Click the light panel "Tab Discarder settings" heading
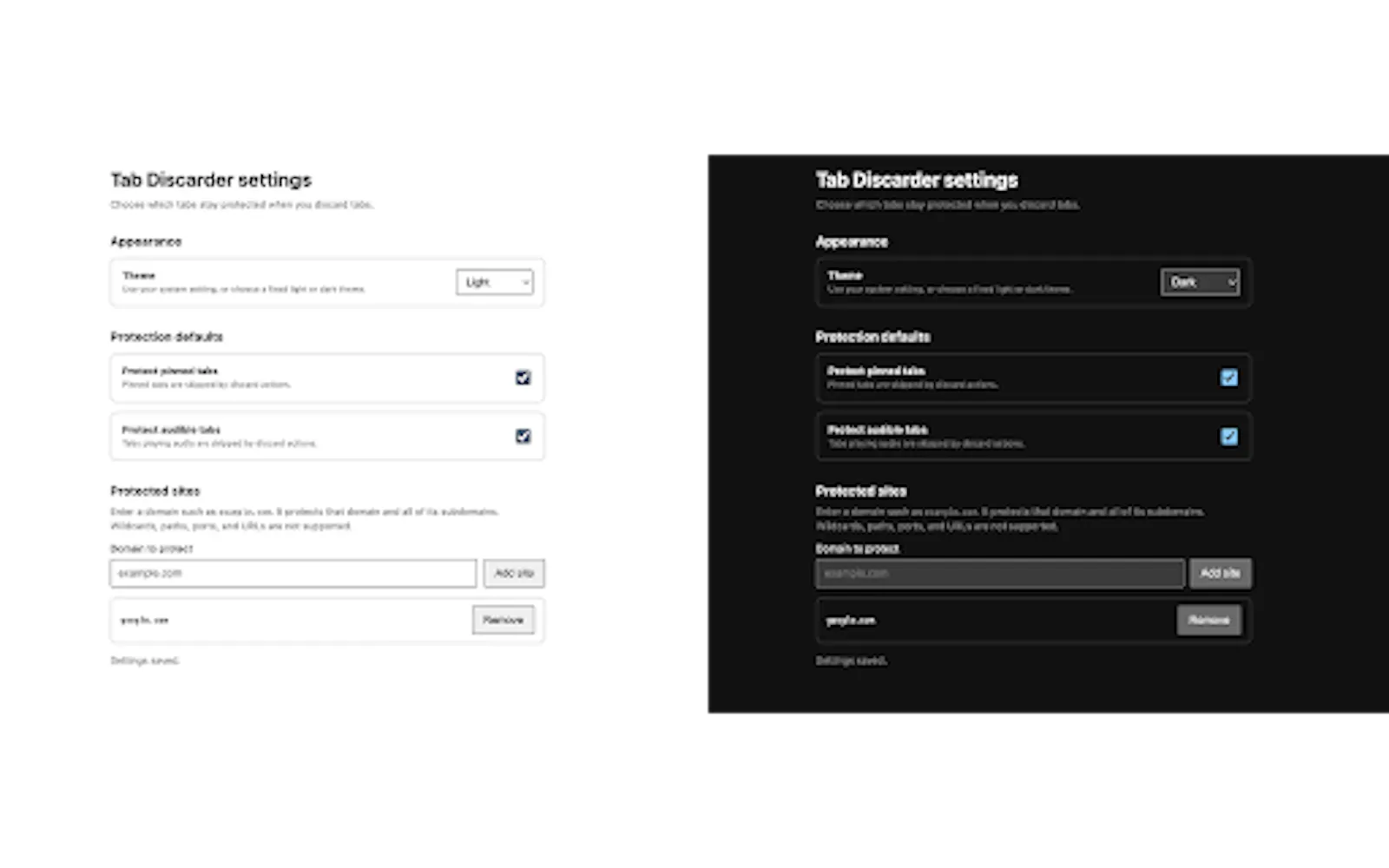The width and height of the screenshot is (1389, 868). [x=211, y=181]
